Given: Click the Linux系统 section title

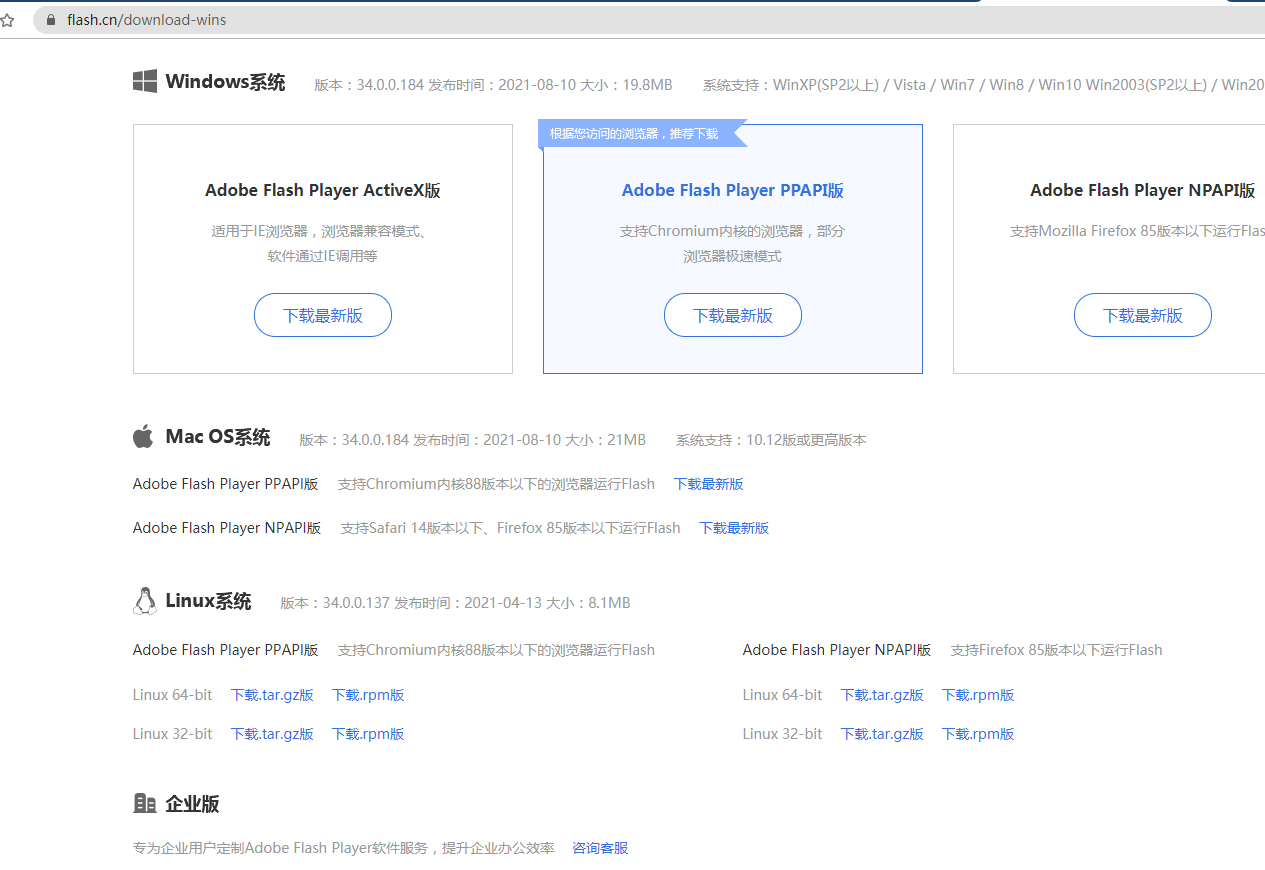Looking at the screenshot, I should click(x=208, y=601).
